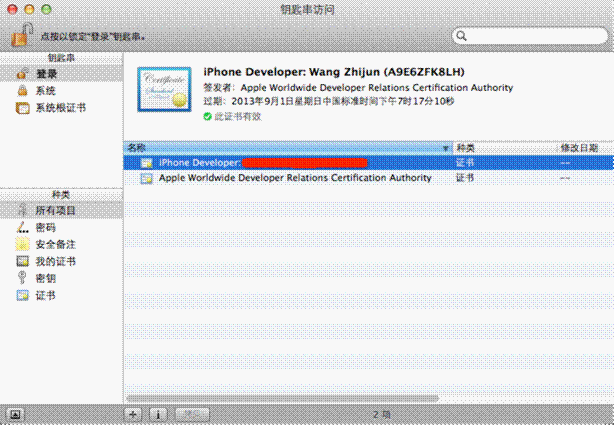Click the magnifier icon in search field
The width and height of the screenshot is (614, 425).
coord(462,36)
